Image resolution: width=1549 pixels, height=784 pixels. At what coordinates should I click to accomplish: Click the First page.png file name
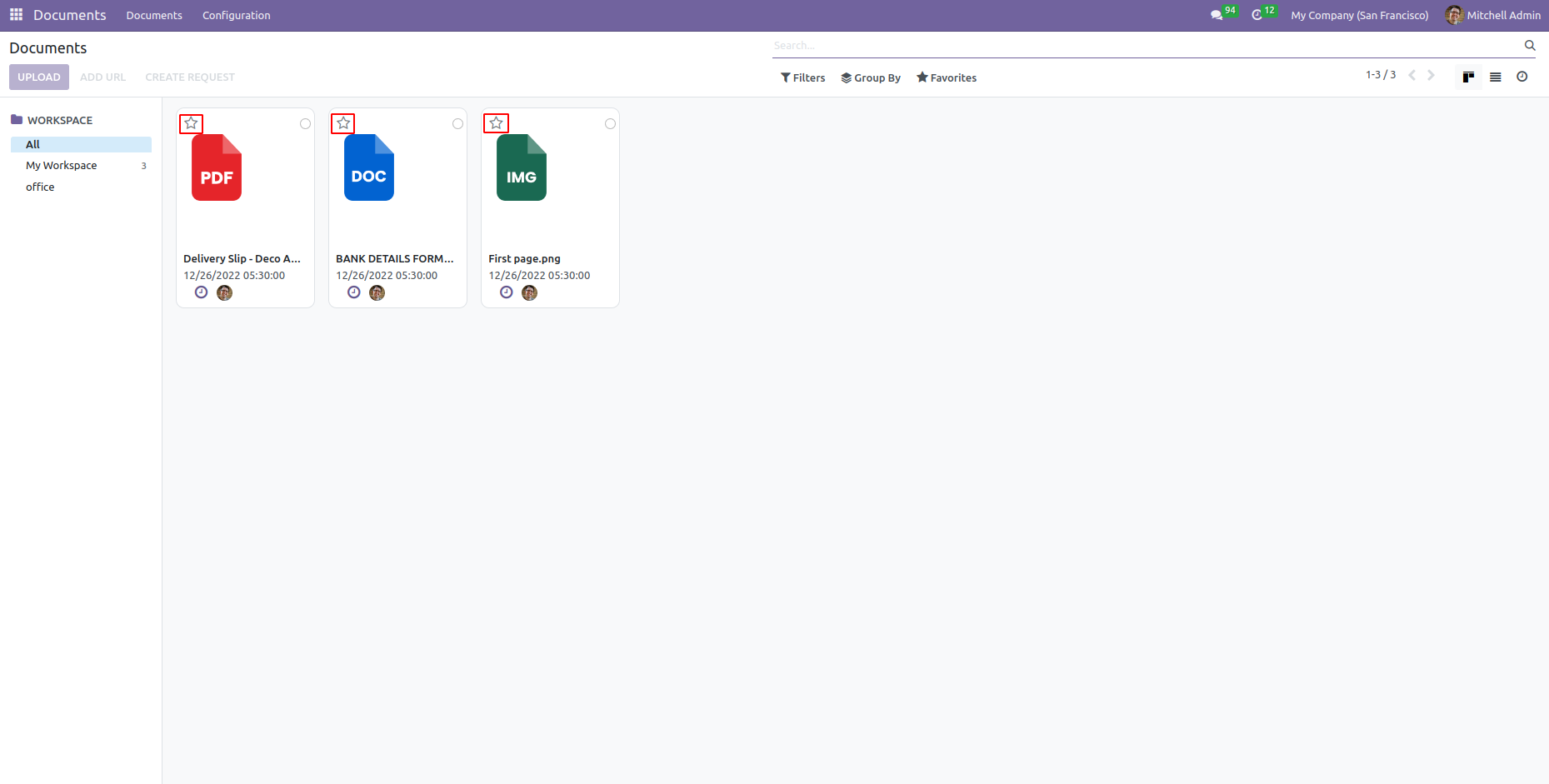click(524, 259)
